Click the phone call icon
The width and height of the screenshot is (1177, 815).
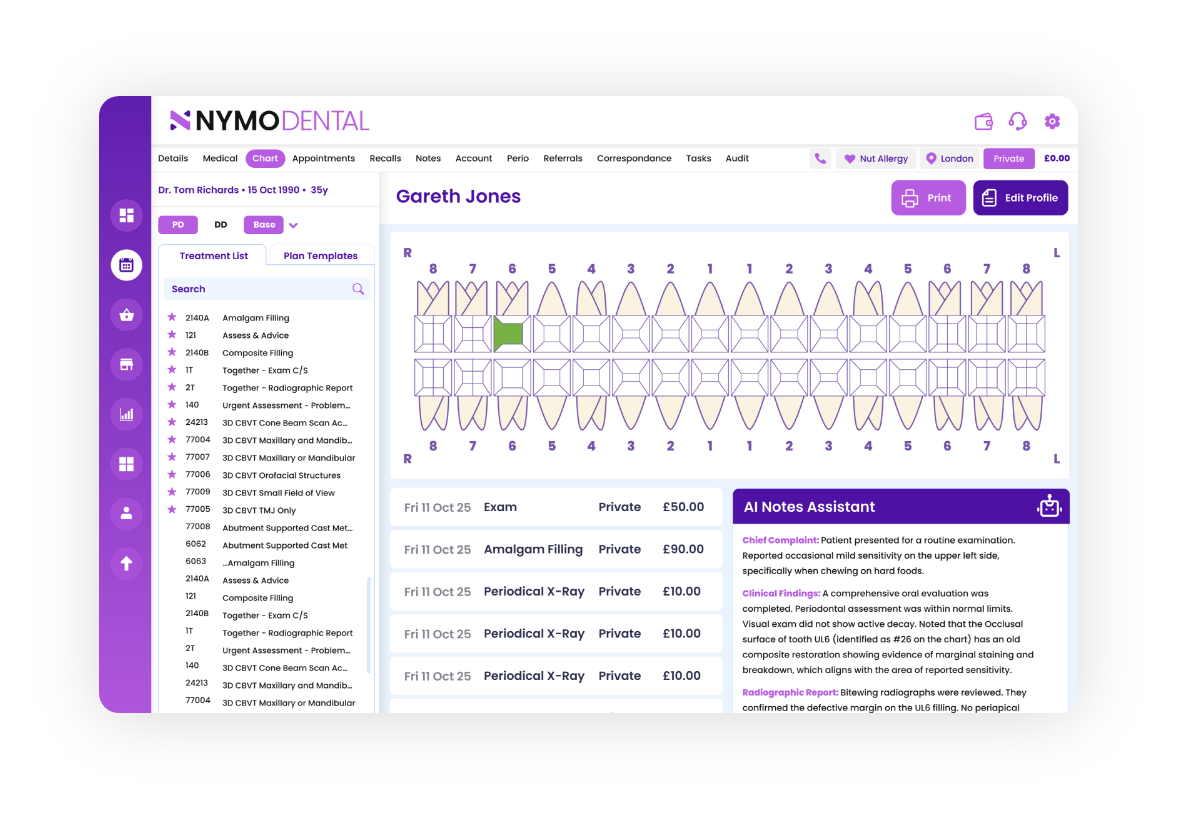click(x=820, y=158)
